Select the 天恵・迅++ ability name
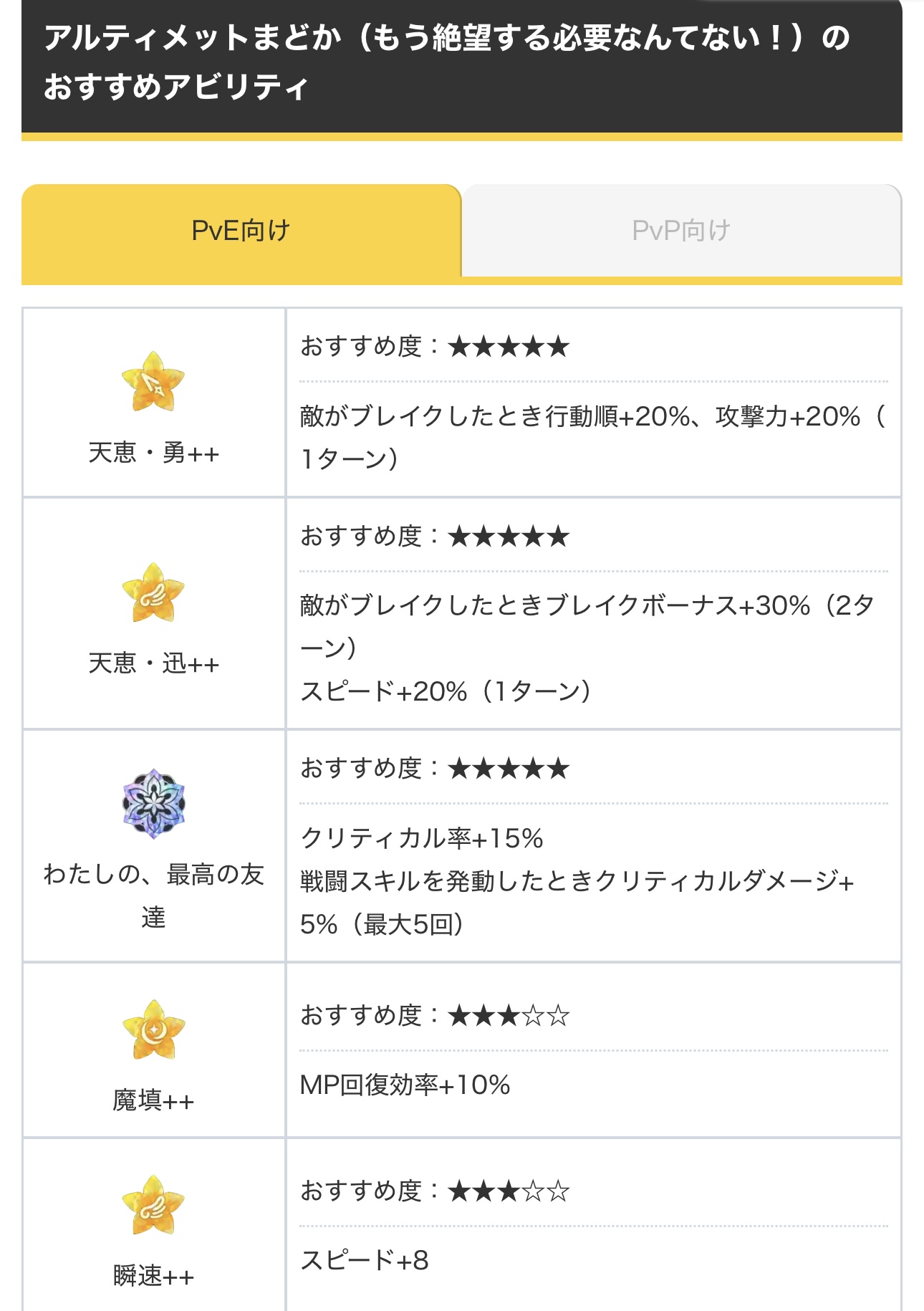 pyautogui.click(x=153, y=663)
